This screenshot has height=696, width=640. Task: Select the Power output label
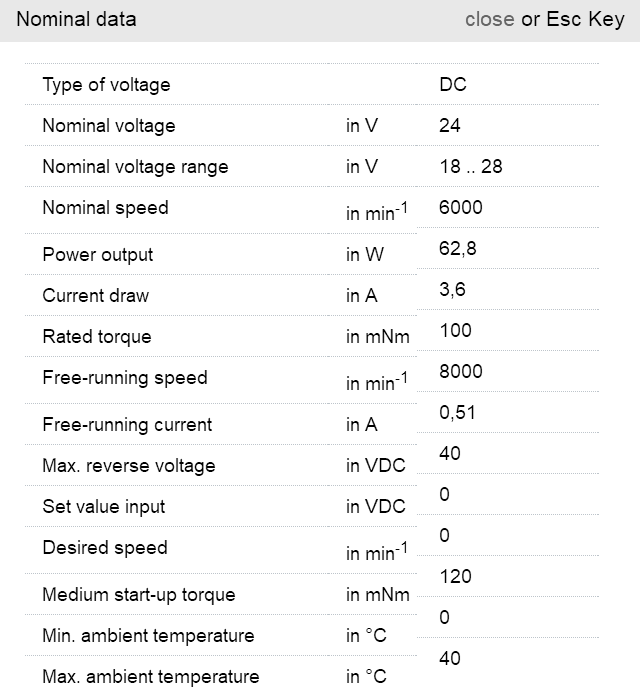pos(98,255)
